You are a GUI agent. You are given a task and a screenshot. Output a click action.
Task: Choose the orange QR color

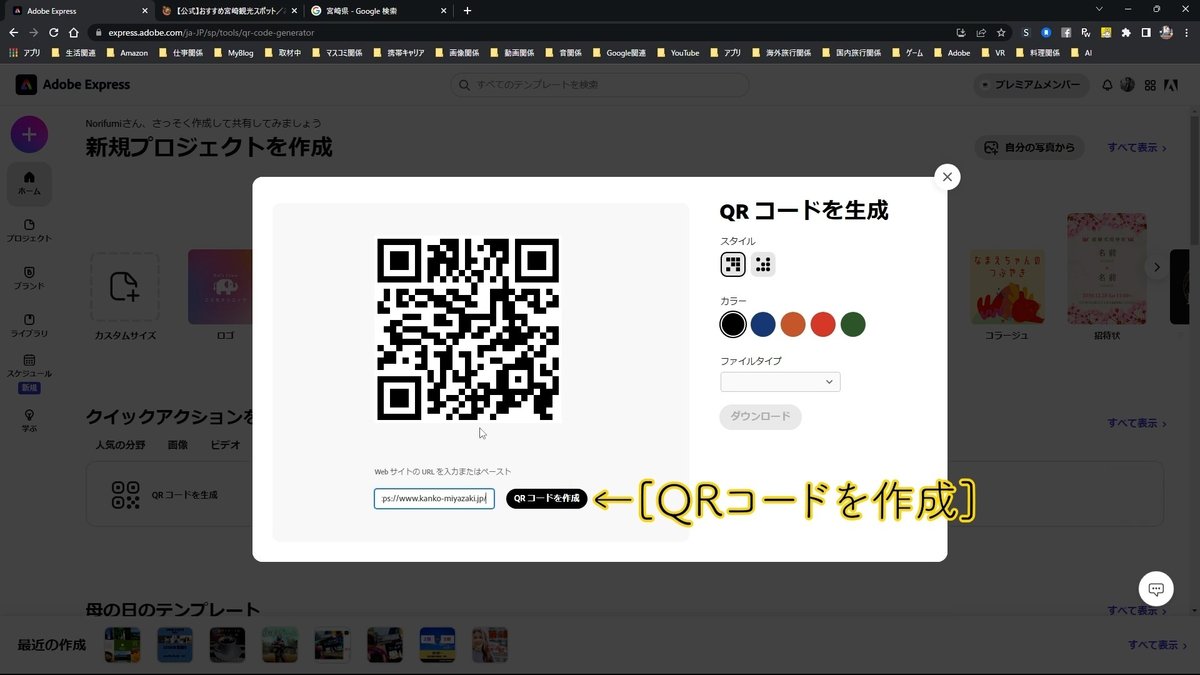click(x=793, y=324)
